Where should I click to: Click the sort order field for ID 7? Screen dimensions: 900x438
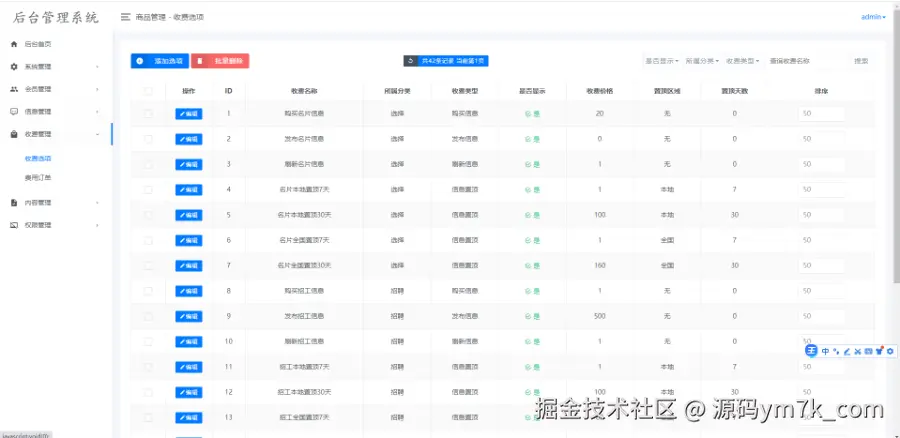click(821, 265)
